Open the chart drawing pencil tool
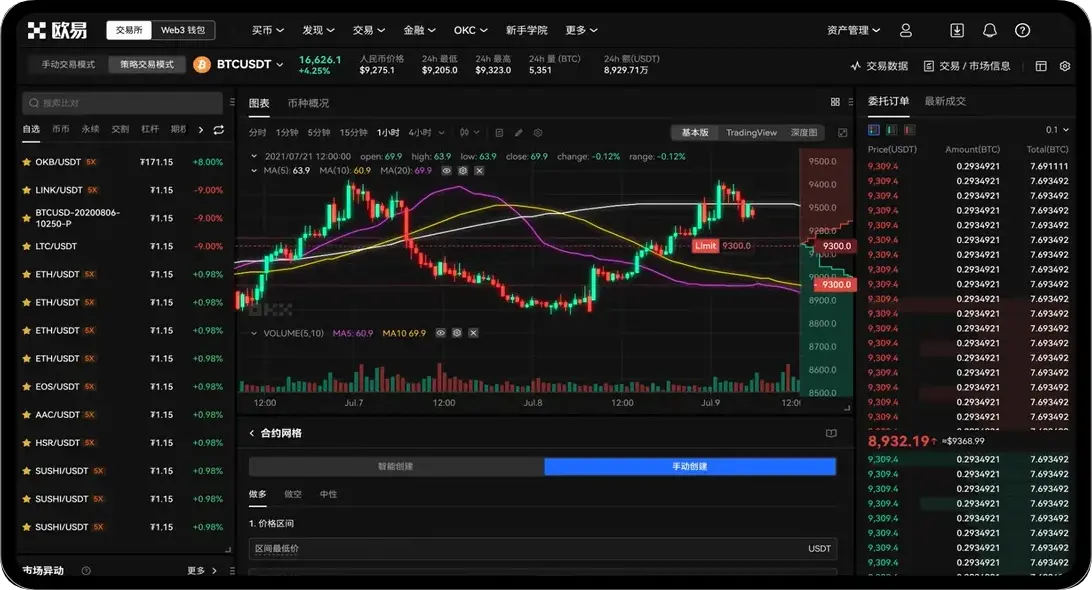Viewport: 1092px width, 590px height. click(519, 132)
